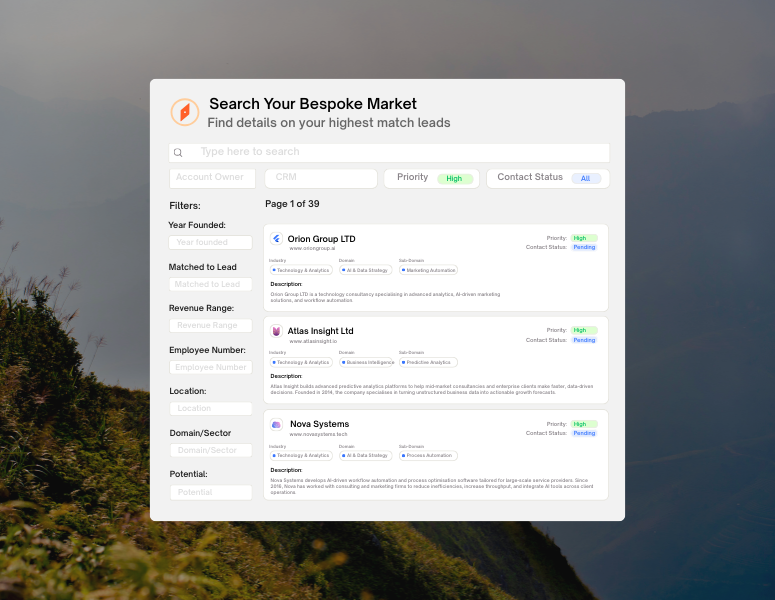
Task: Open the CRM filter dropdown
Action: click(320, 178)
